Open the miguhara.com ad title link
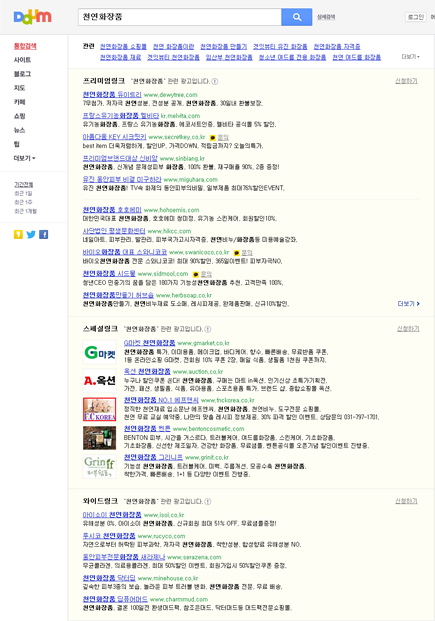This screenshot has width=435, height=621. coord(122,179)
